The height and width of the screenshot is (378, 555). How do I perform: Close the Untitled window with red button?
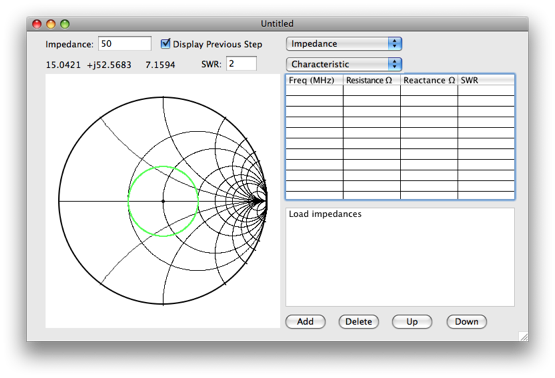pos(37,24)
